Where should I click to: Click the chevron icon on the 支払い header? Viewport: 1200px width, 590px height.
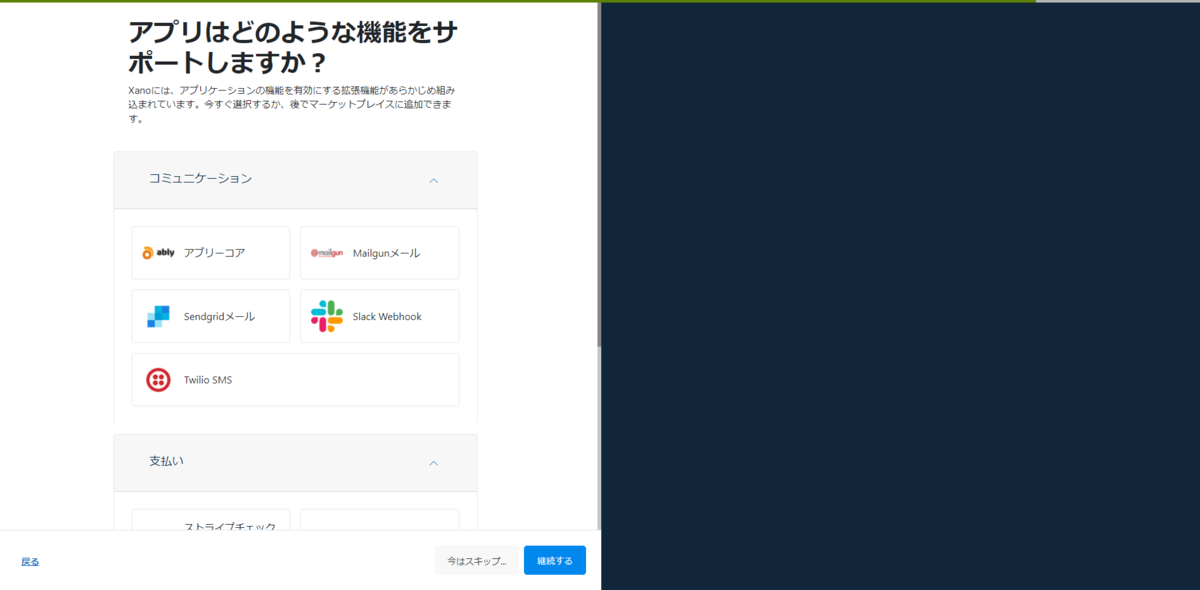[434, 463]
